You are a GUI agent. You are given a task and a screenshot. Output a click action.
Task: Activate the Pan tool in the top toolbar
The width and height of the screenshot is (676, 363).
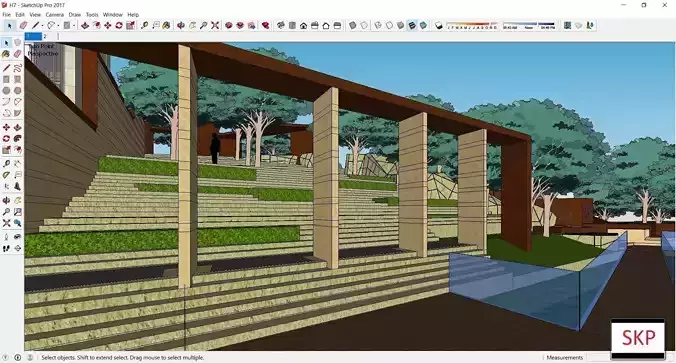192,25
